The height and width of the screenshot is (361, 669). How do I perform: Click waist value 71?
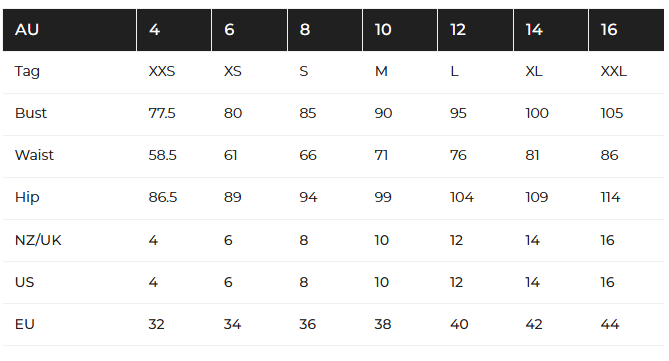click(400, 155)
